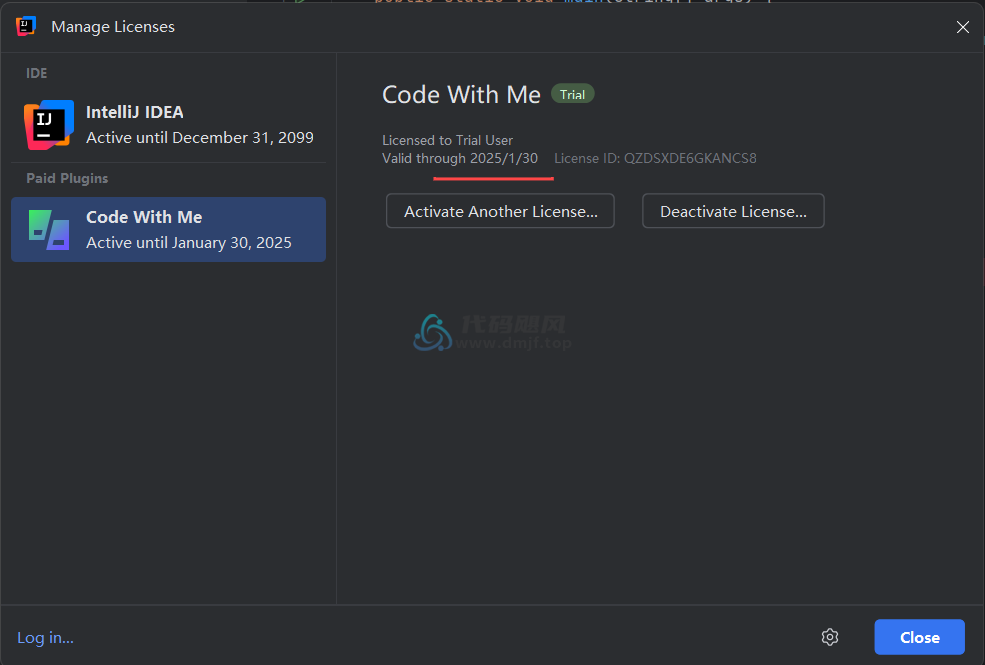Open the license settings gear icon
This screenshot has width=985, height=665.
(x=830, y=637)
